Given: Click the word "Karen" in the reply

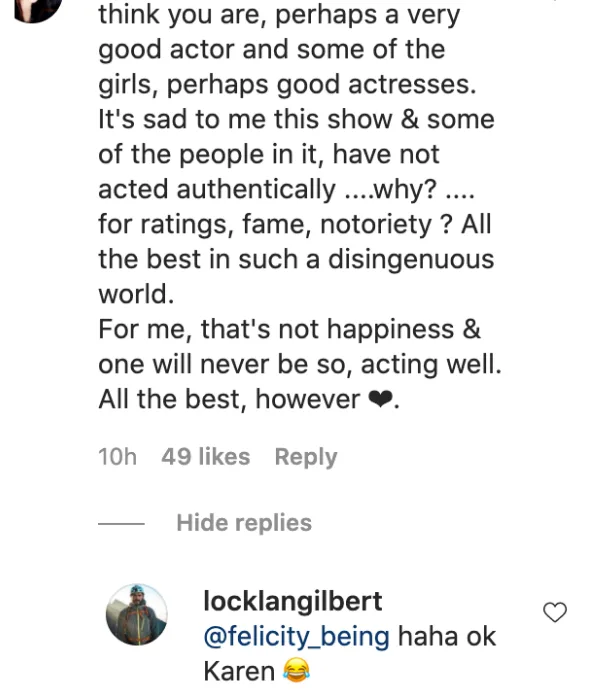Looking at the screenshot, I should coord(238,671).
